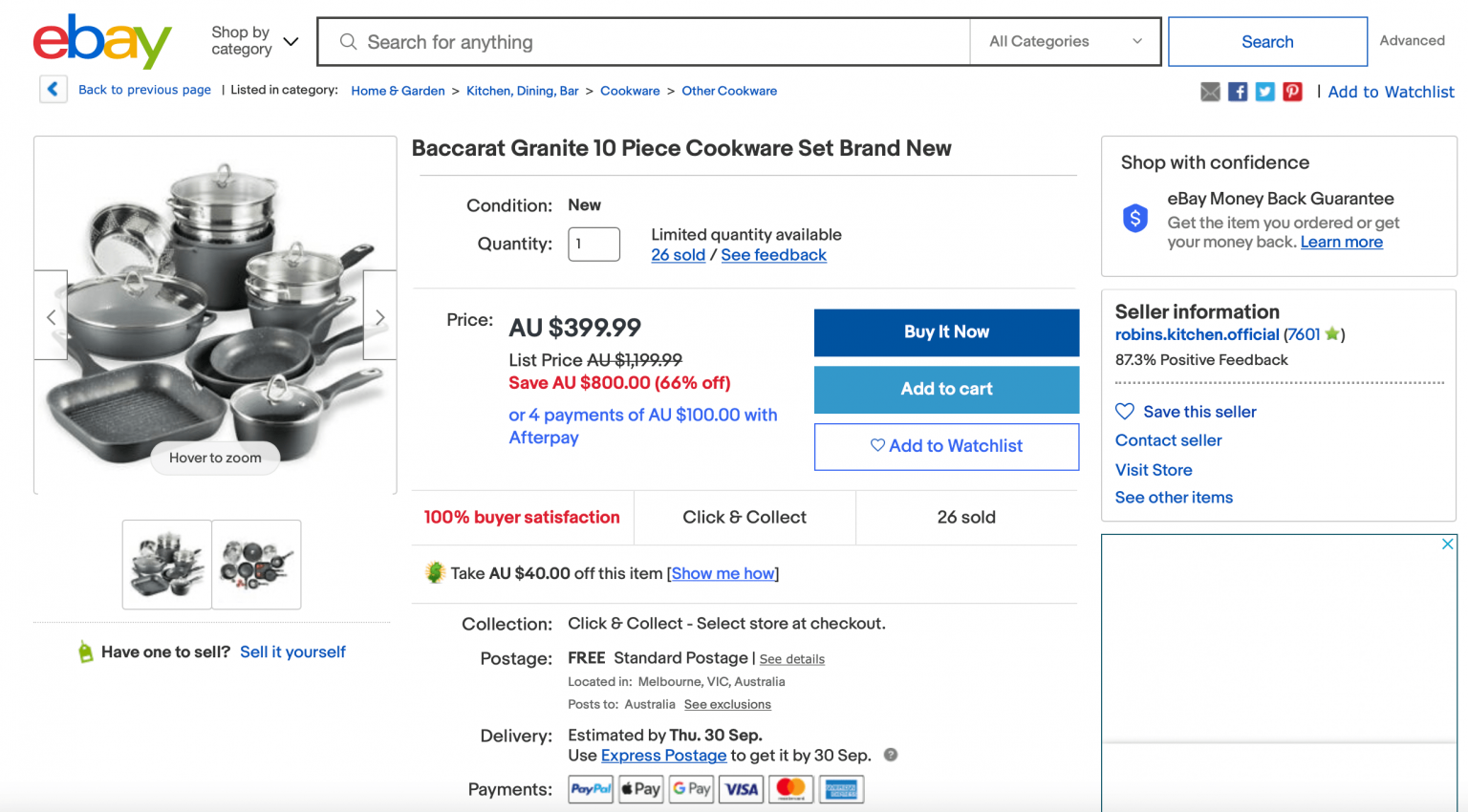Image resolution: width=1468 pixels, height=812 pixels.
Task: Email this listing via the envelope icon
Action: click(x=1209, y=91)
